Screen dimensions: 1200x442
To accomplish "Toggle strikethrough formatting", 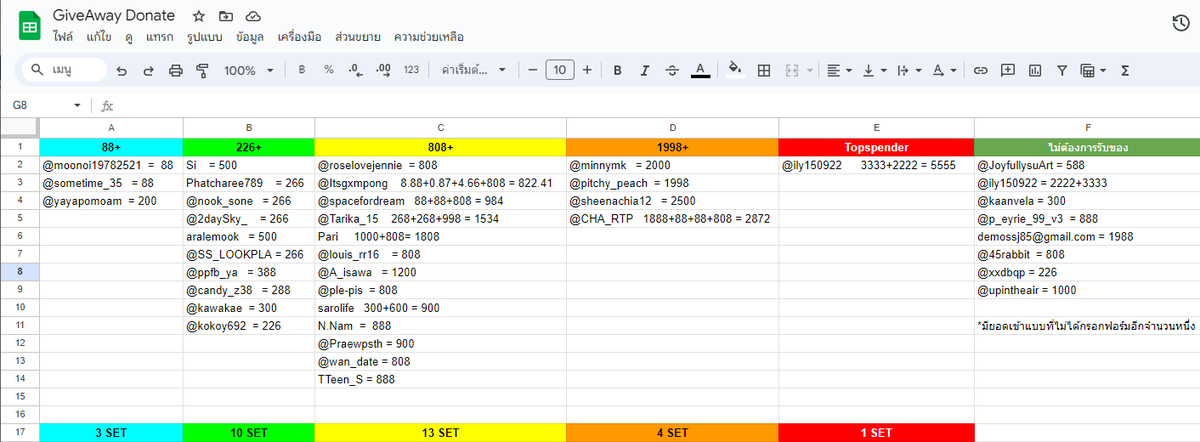I will pyautogui.click(x=672, y=70).
